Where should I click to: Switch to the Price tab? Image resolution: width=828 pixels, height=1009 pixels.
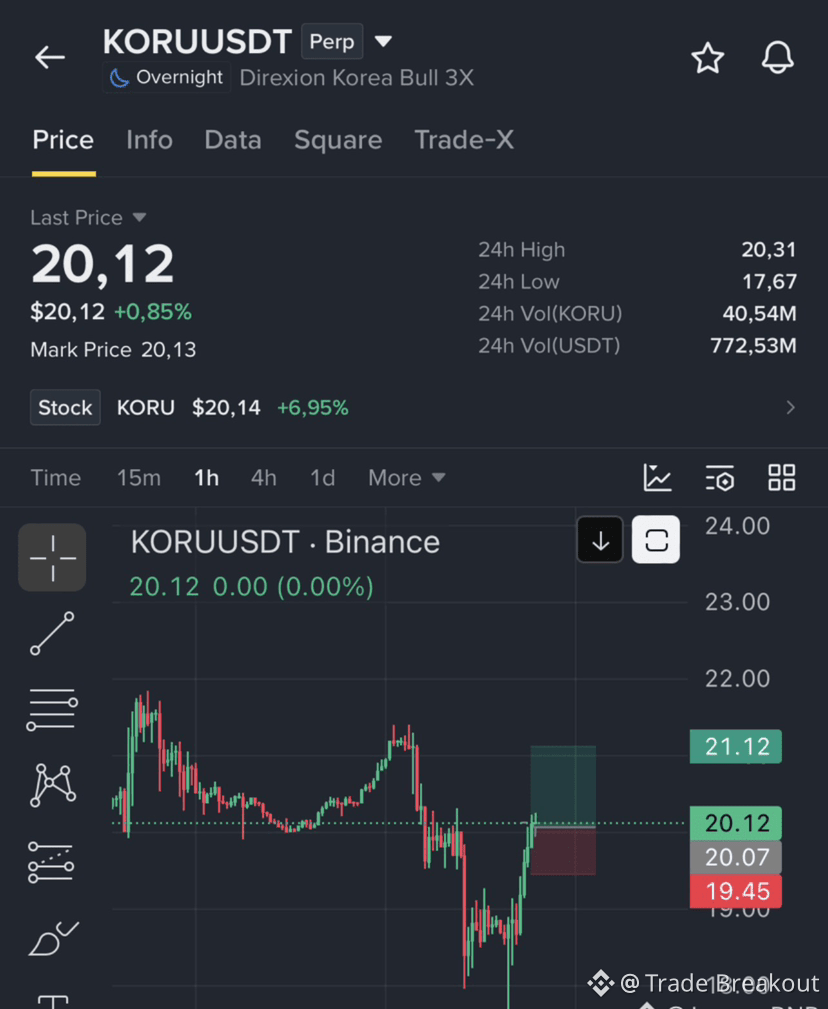tap(63, 140)
